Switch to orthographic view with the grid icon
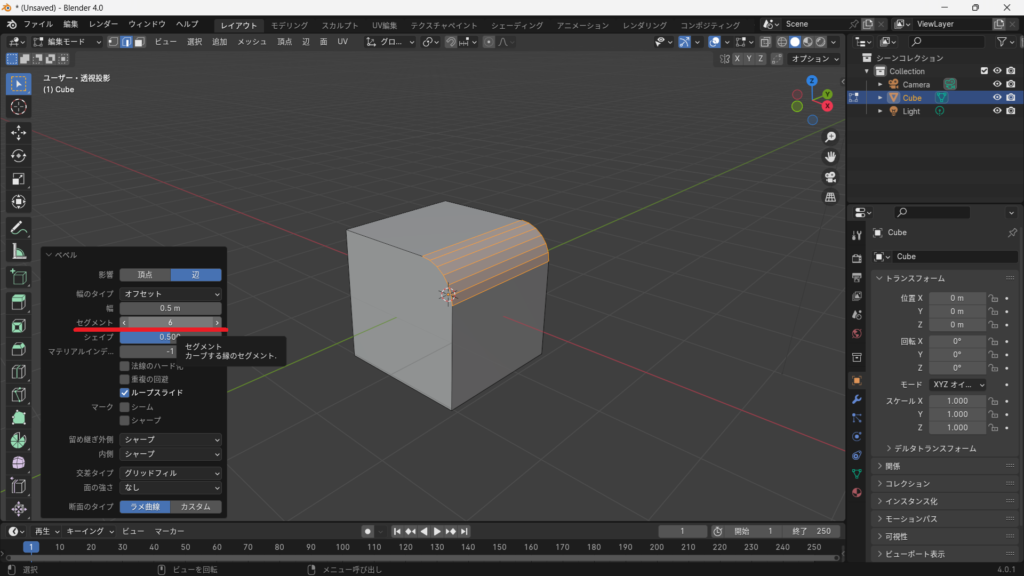This screenshot has width=1024, height=576. (830, 197)
